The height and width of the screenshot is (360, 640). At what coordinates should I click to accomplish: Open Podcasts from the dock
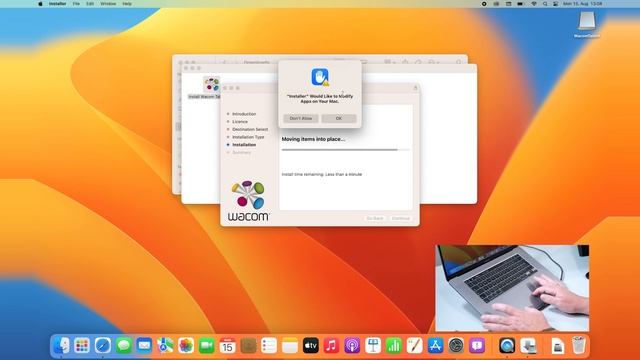[352, 346]
